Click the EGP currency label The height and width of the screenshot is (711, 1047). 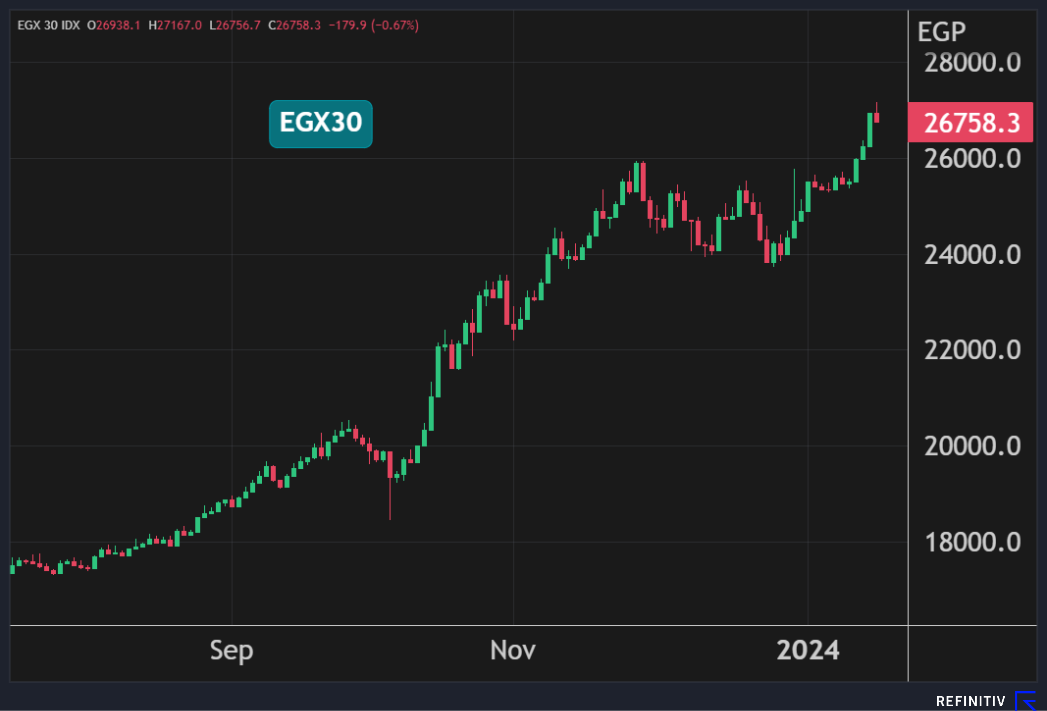(x=941, y=31)
